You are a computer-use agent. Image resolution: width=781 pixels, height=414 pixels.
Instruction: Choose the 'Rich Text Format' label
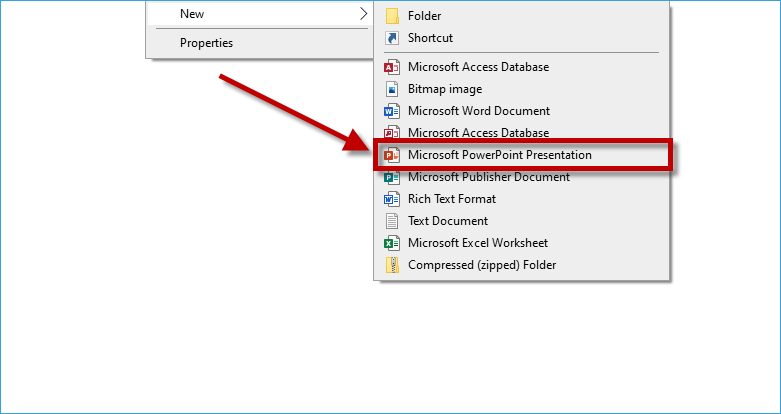[x=452, y=199]
